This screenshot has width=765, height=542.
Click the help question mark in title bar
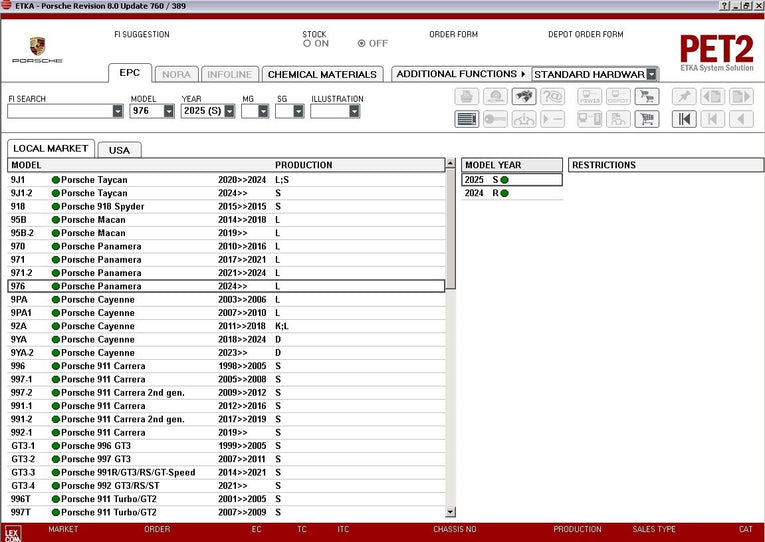pos(723,6)
